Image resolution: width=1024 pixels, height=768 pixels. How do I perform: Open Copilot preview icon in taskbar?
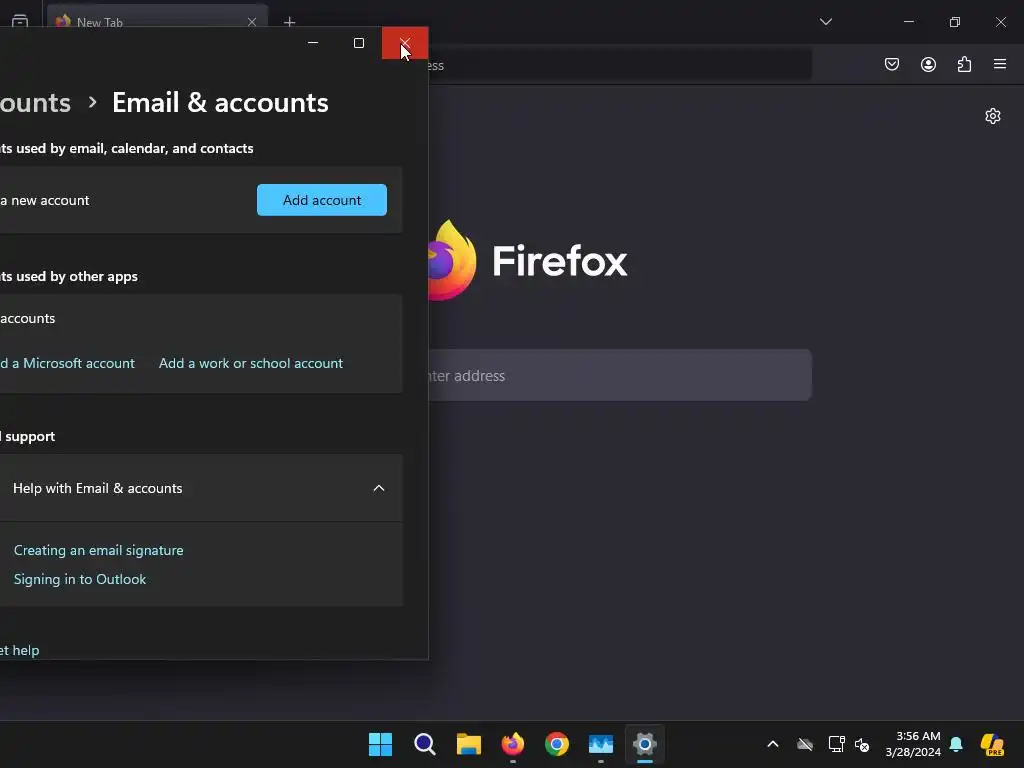pos(993,744)
